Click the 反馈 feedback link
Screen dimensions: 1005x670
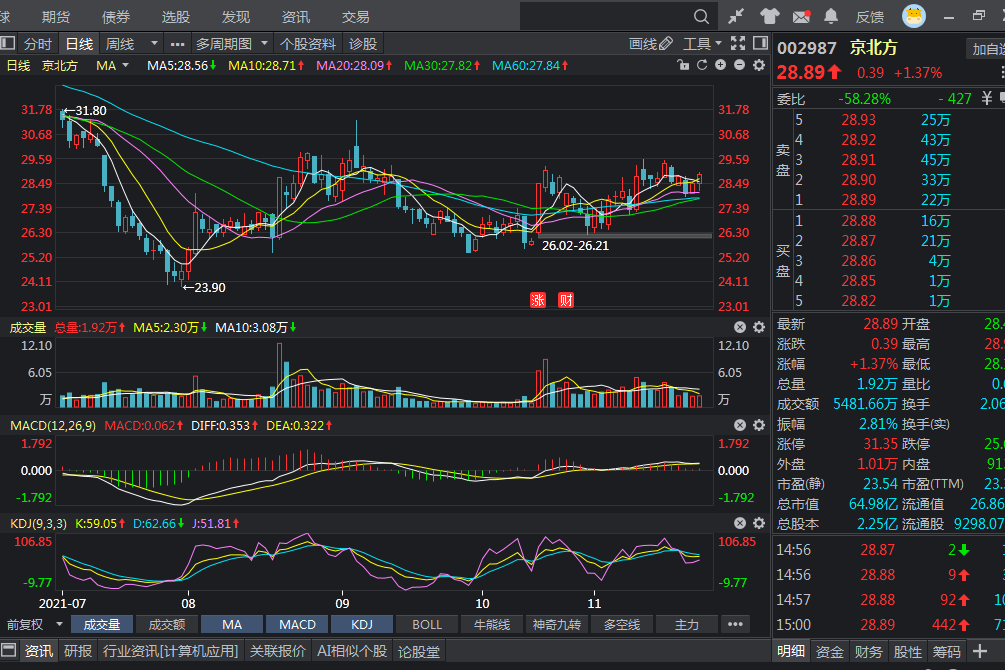[x=870, y=16]
